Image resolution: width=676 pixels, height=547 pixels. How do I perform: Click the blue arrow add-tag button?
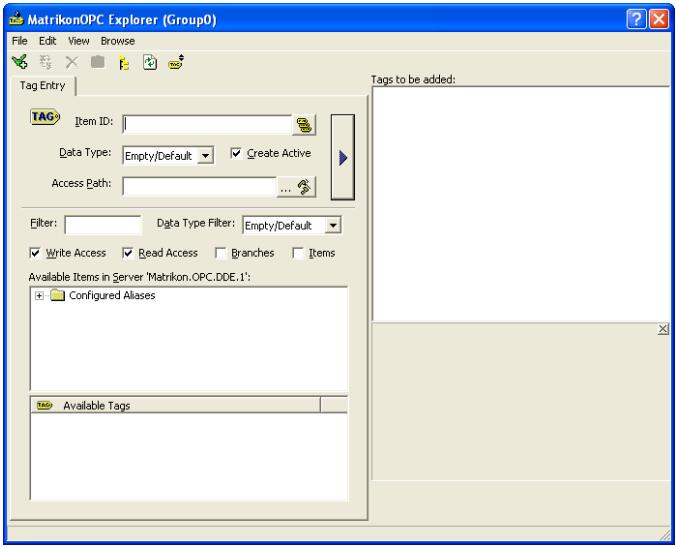point(343,157)
